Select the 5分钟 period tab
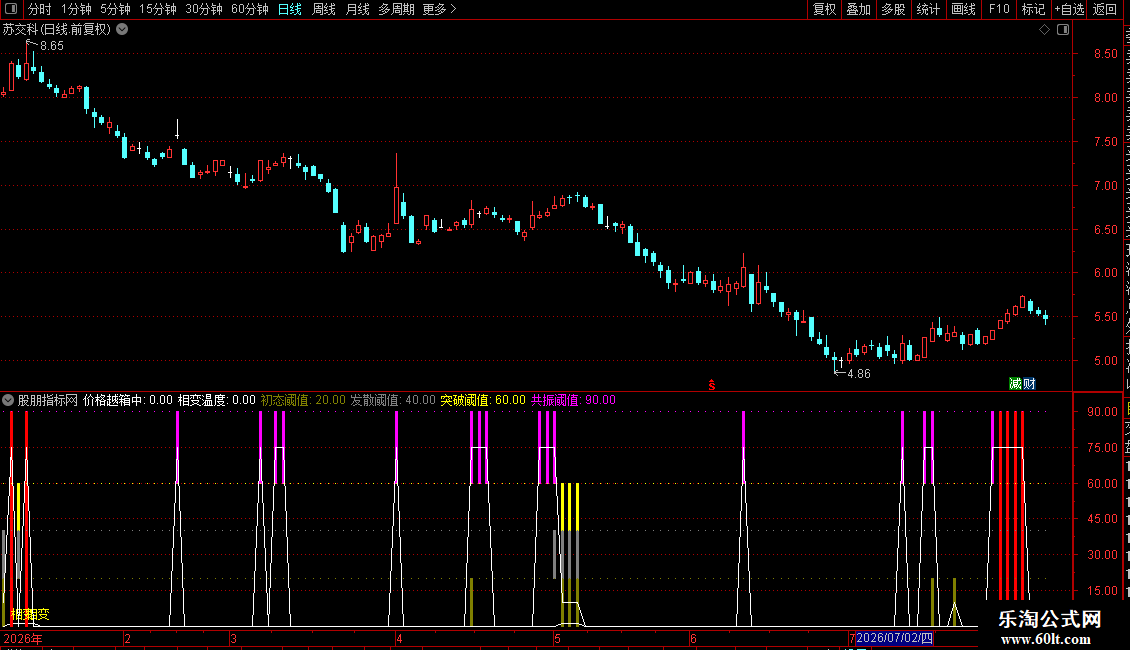Viewport: 1130px width, 650px height. 115,9
